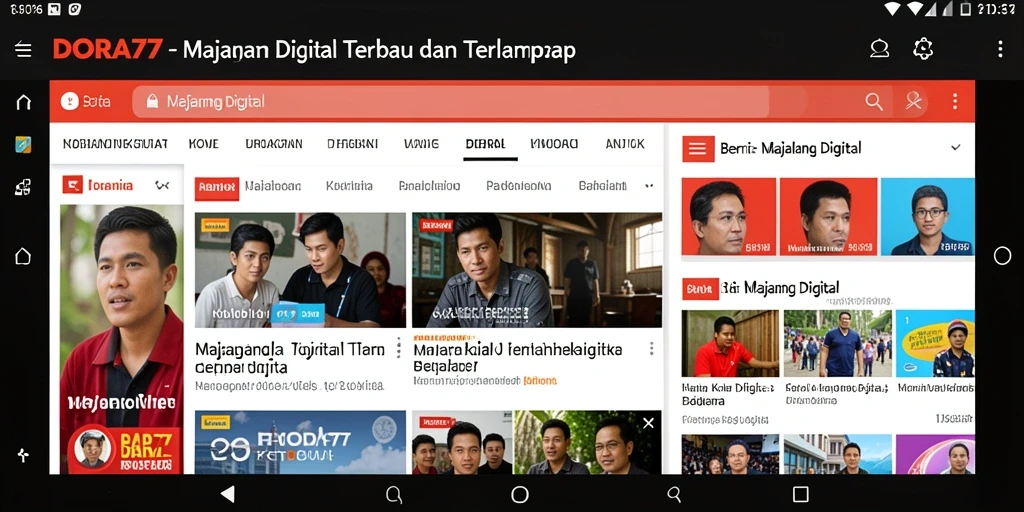Click the Bahoiant category link
Viewport: 1024px width, 512px height.
(602, 186)
